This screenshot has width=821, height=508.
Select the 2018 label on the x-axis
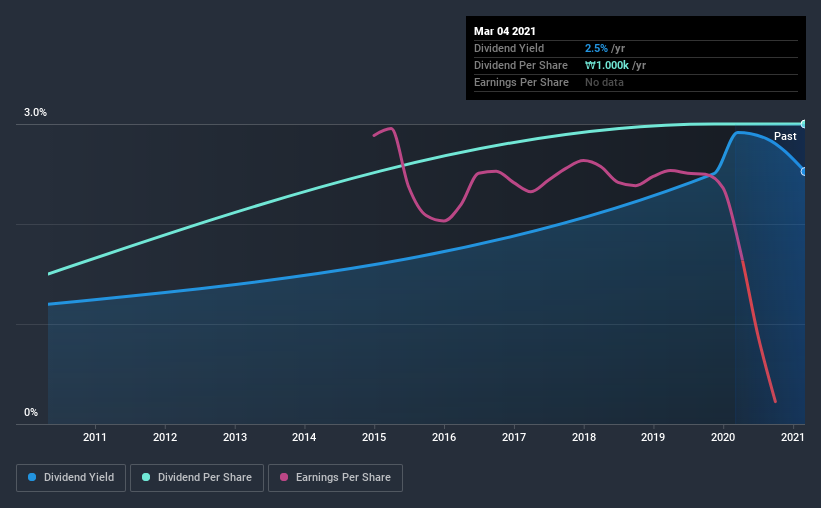click(584, 437)
